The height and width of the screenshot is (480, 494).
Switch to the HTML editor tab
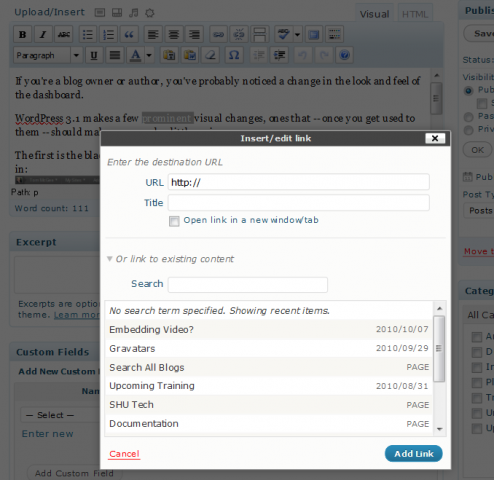pos(415,14)
